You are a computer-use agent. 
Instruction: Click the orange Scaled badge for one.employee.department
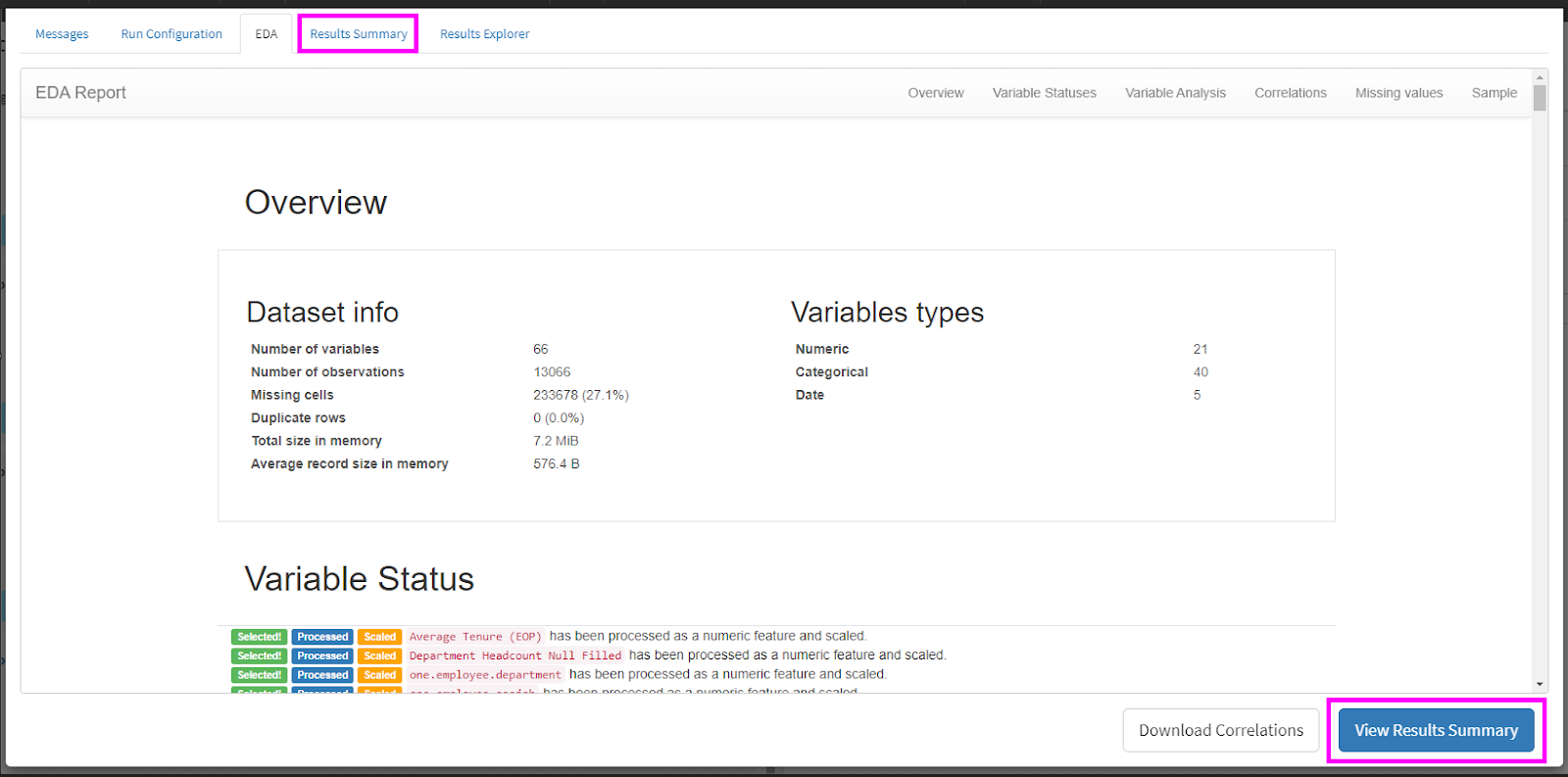(379, 675)
